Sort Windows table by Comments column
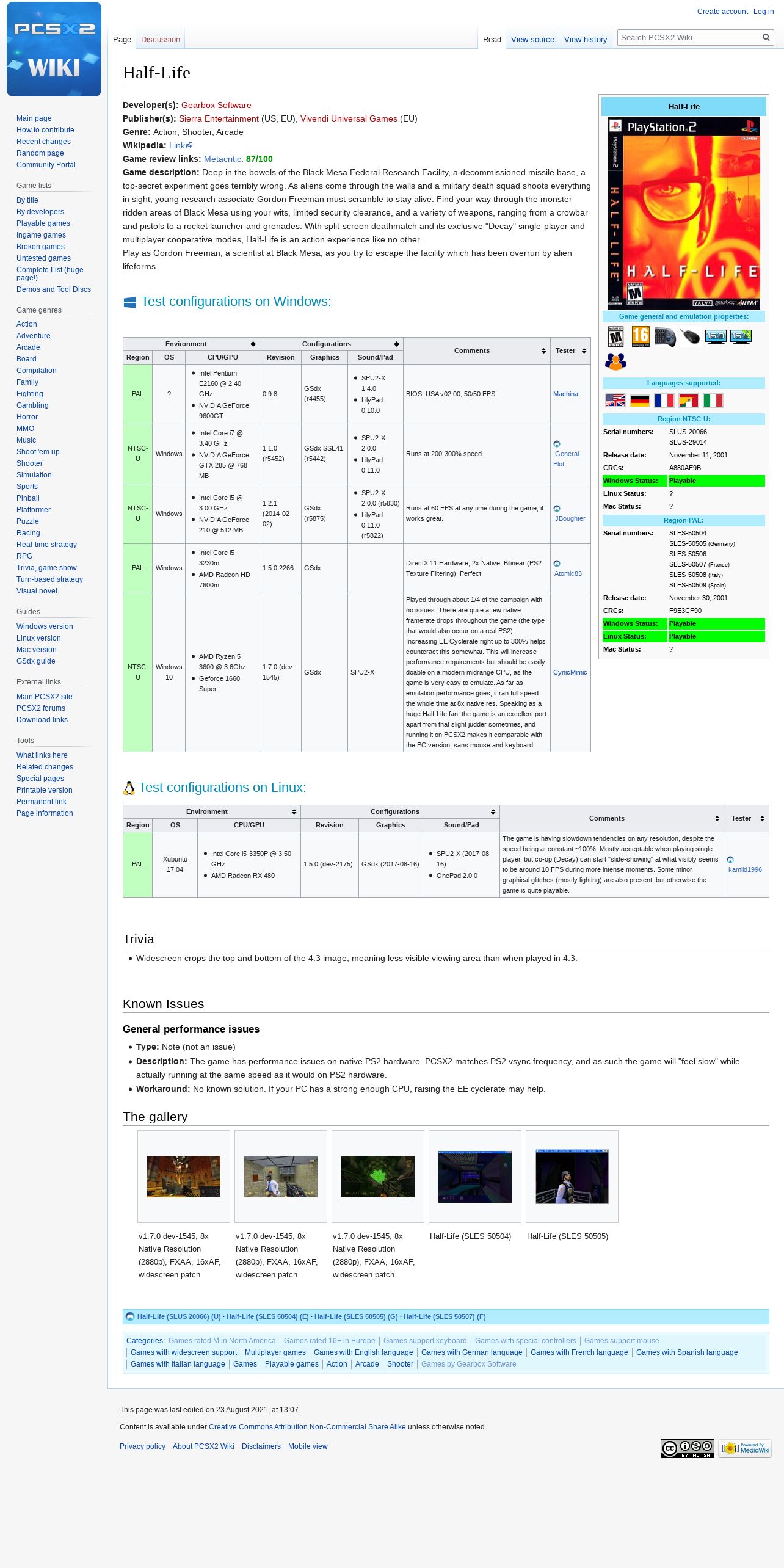The width and height of the screenshot is (784, 1568). pyautogui.click(x=477, y=350)
